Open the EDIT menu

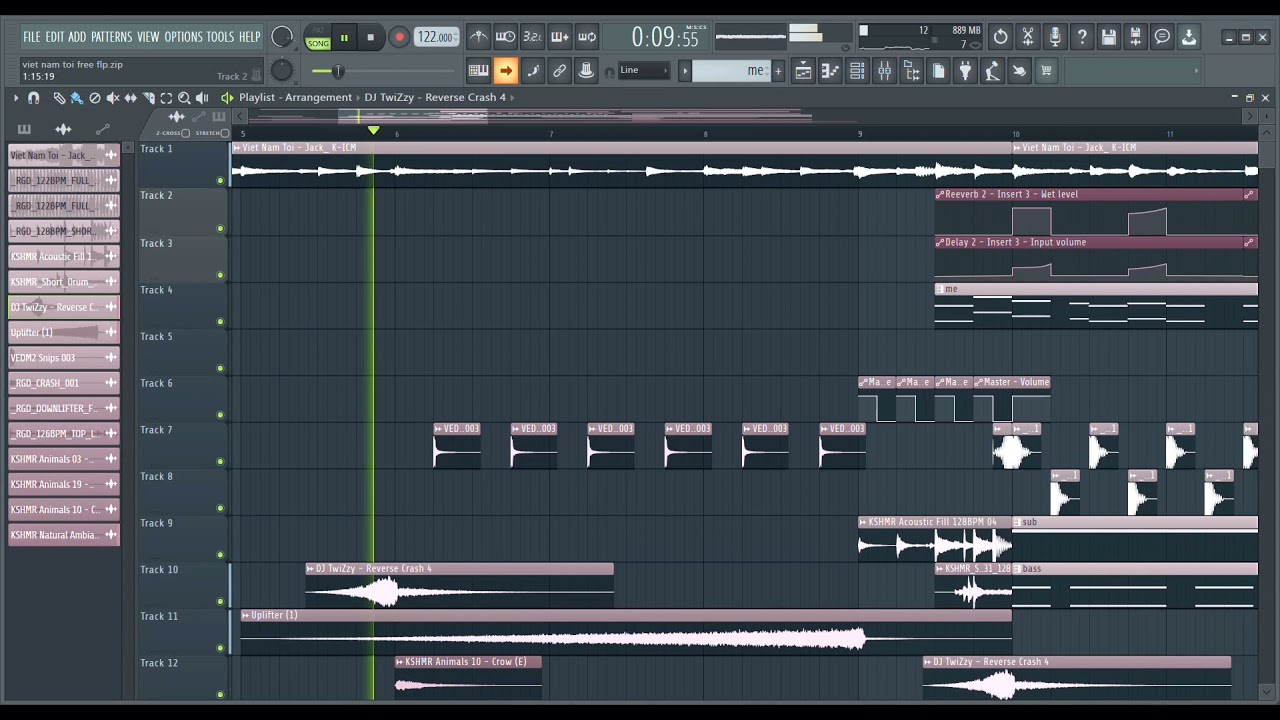coord(54,37)
